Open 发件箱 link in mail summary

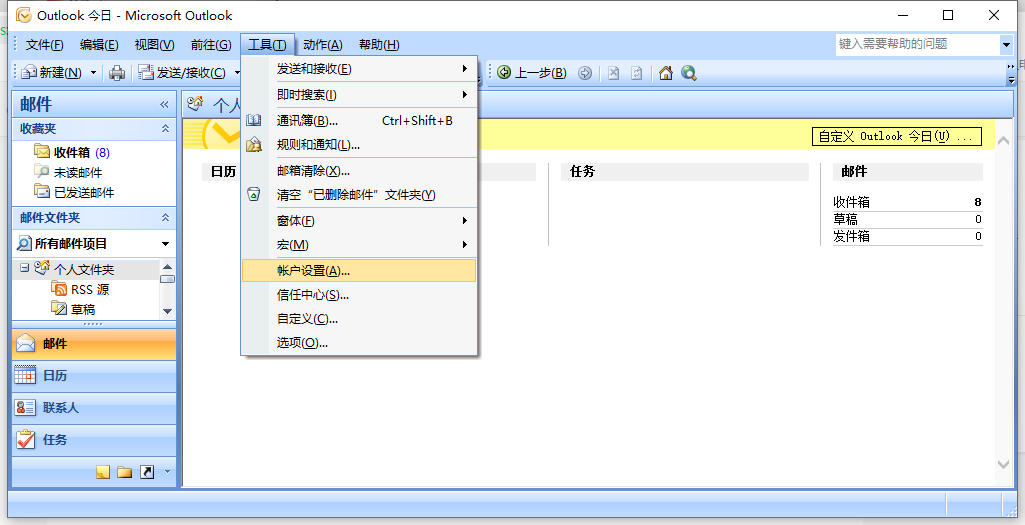point(851,236)
